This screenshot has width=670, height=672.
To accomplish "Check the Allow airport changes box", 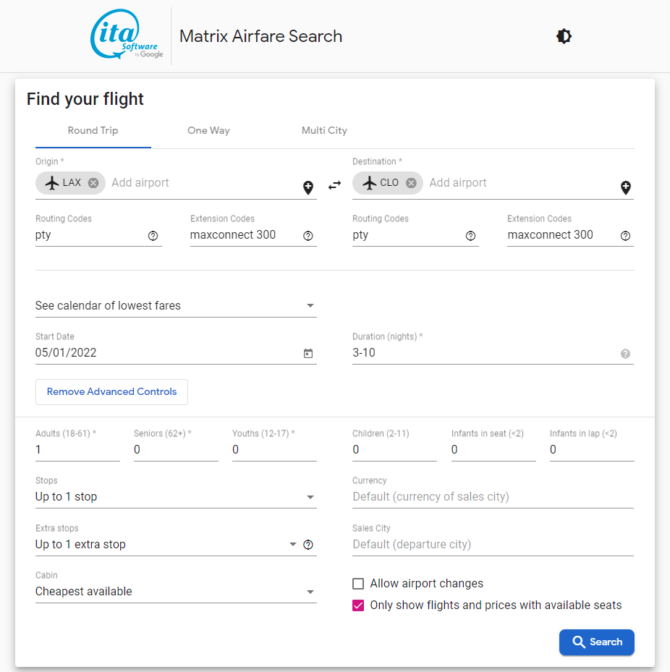I will pyautogui.click(x=358, y=584).
